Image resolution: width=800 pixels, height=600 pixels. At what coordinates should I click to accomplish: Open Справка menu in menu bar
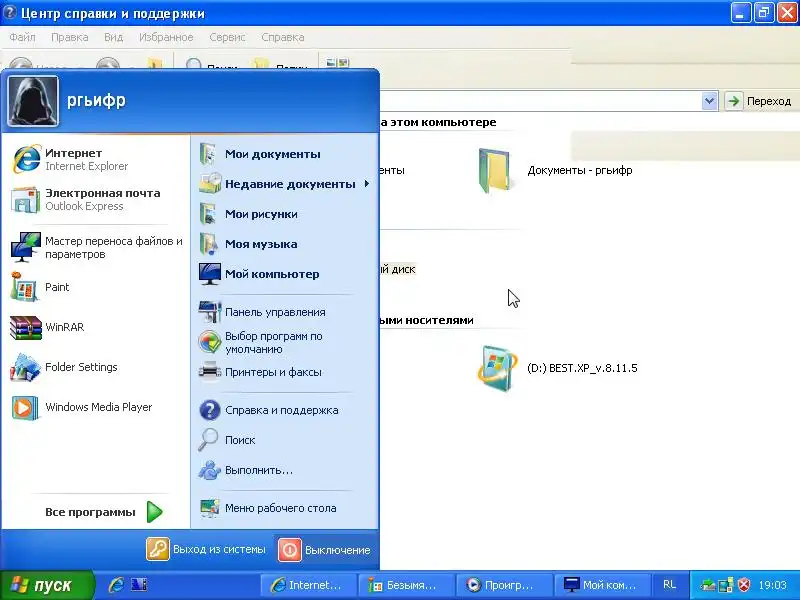coord(283,37)
